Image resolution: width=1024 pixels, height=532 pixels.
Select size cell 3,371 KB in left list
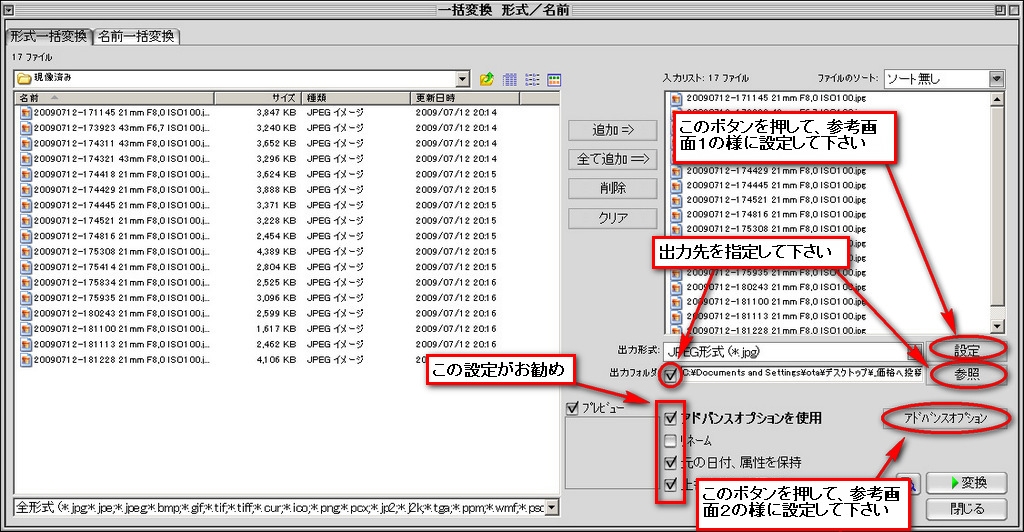pos(276,205)
